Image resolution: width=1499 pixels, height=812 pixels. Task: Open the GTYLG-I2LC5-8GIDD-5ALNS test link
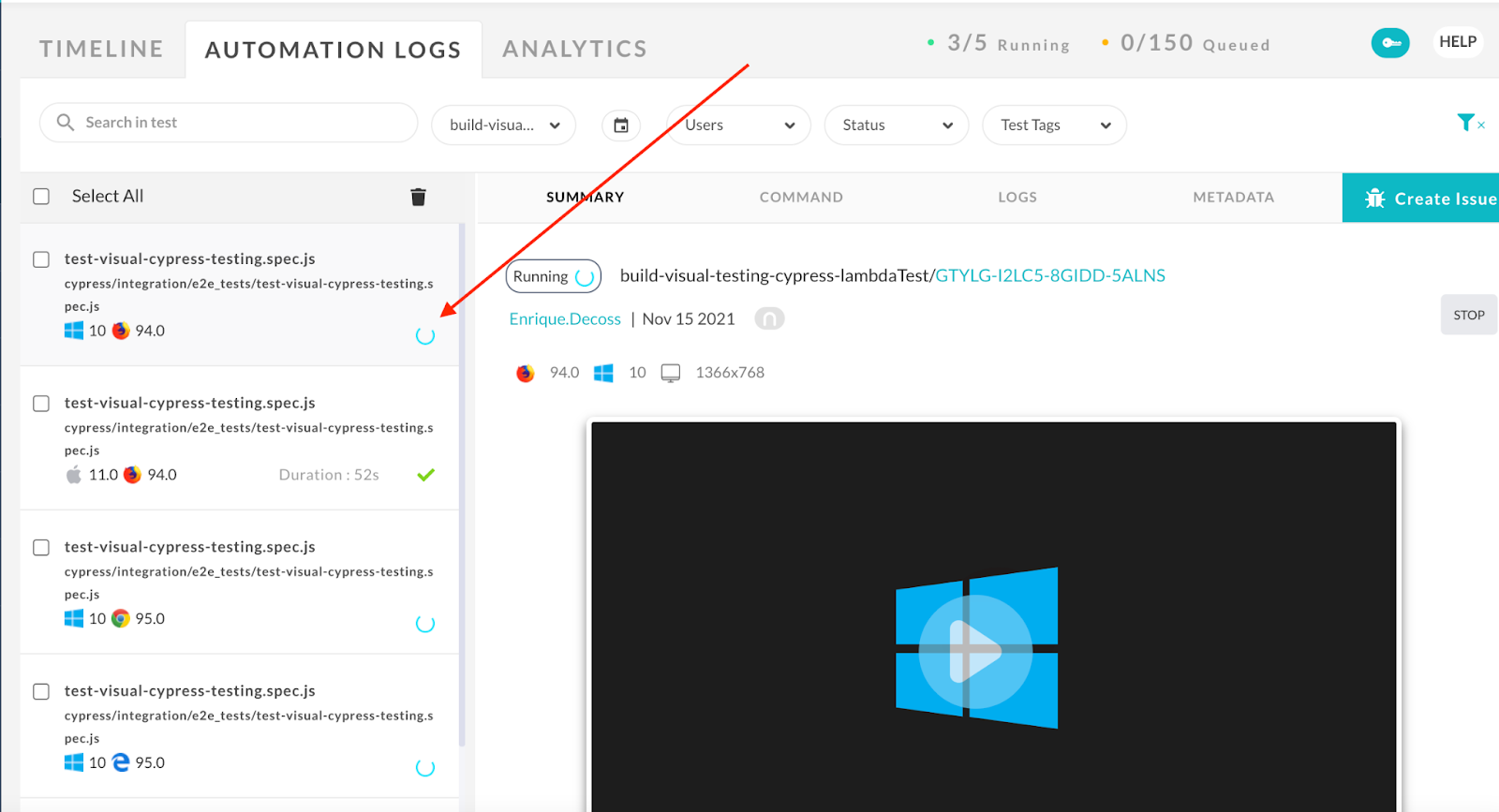coord(1049,275)
